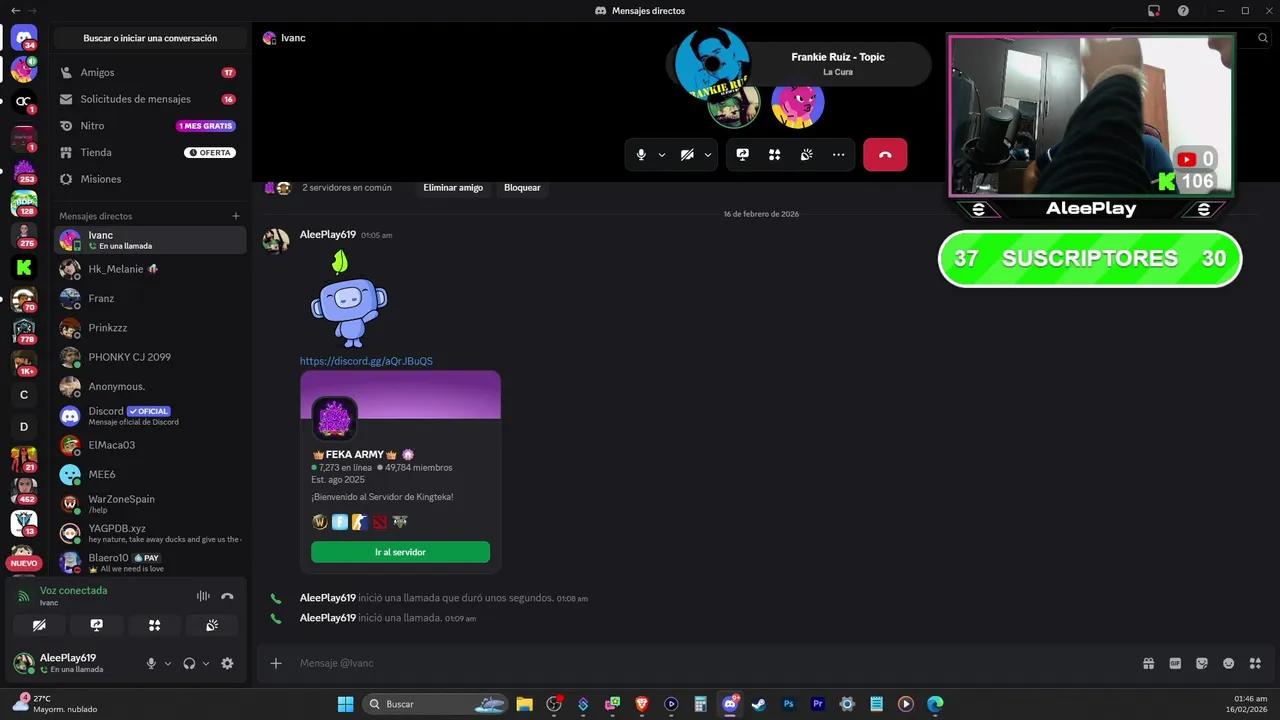Image resolution: width=1280 pixels, height=720 pixels.
Task: Open ElMaca03 direct message
Action: pyautogui.click(x=149, y=445)
